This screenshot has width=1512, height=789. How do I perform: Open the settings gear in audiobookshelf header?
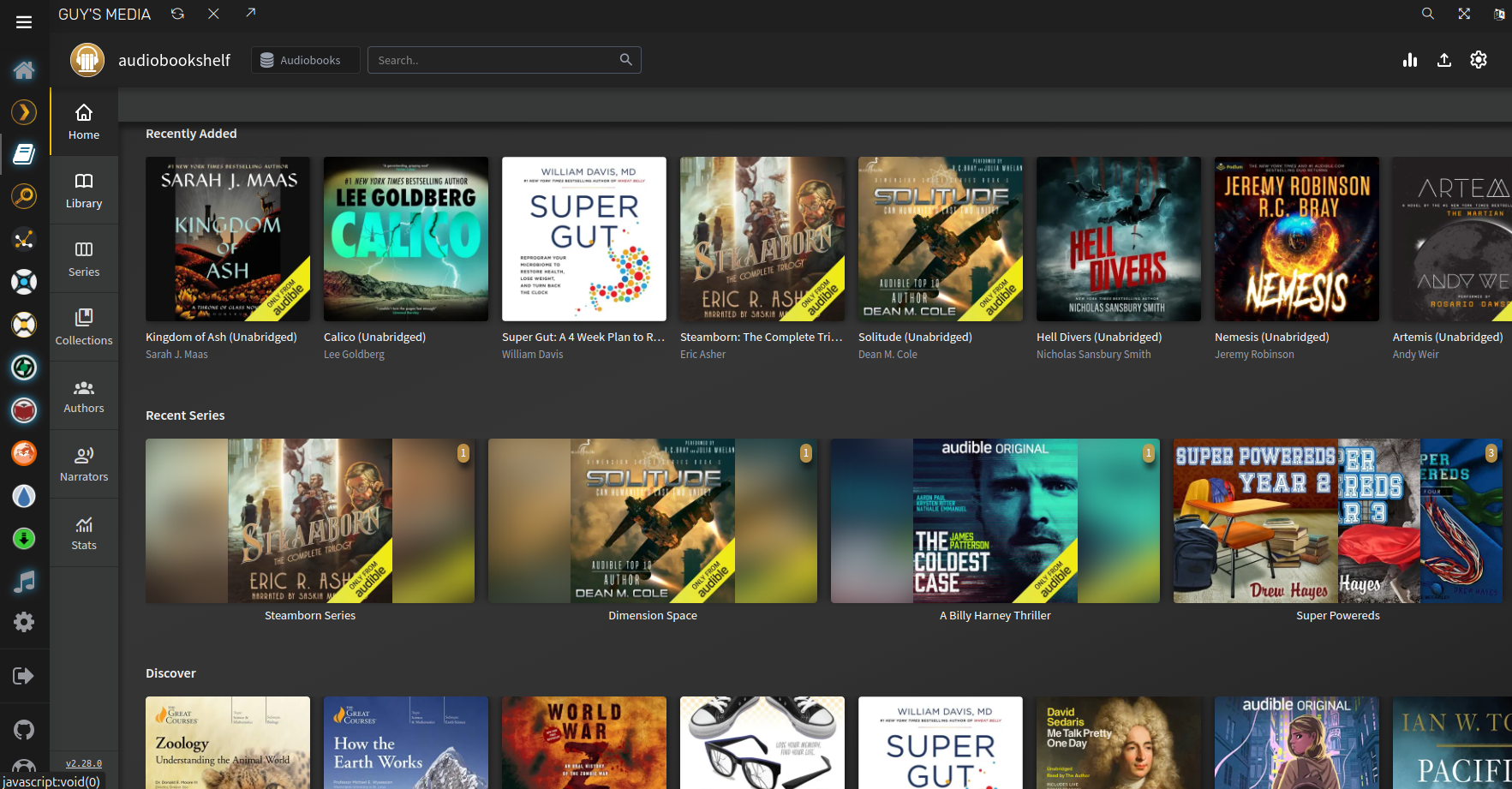pos(1479,60)
